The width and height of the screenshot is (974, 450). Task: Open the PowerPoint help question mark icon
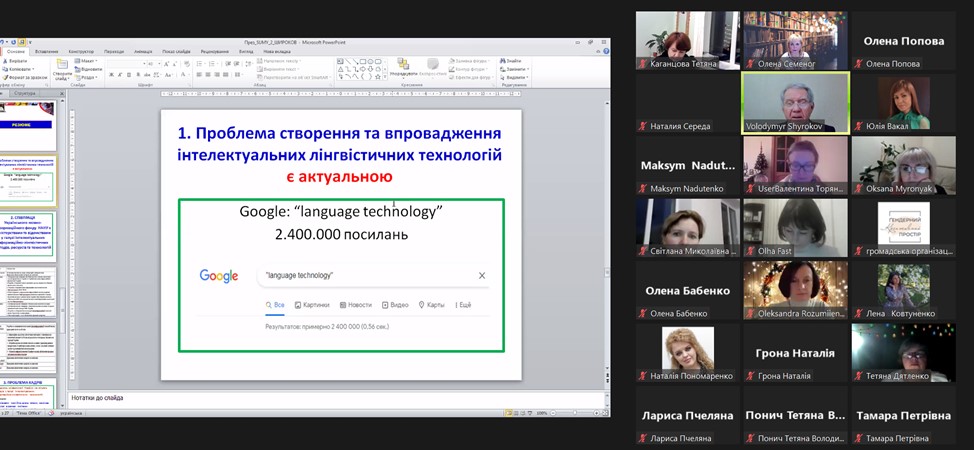[x=605, y=51]
